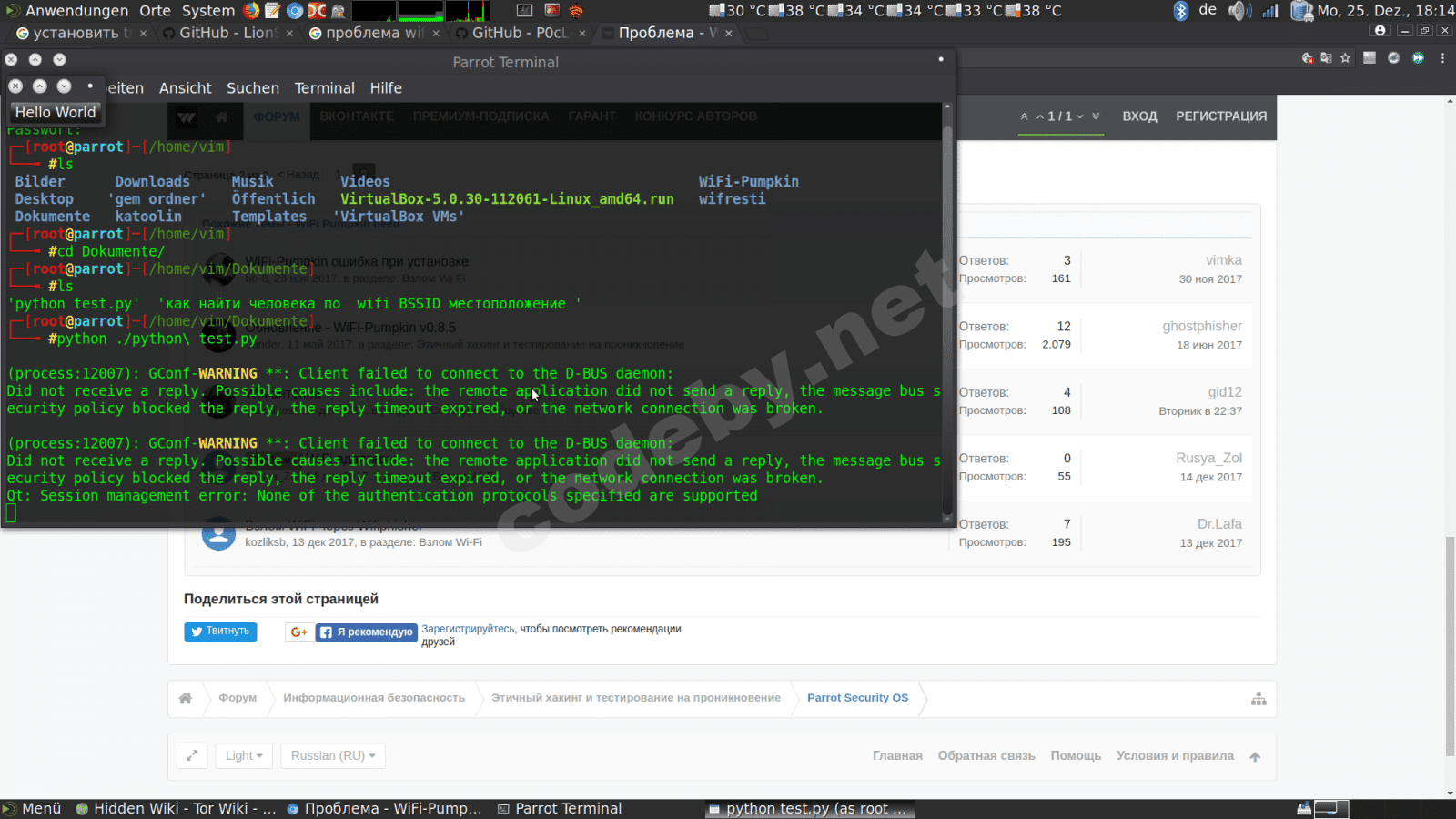Click the blocked-content icon in the address bar

(1308, 58)
